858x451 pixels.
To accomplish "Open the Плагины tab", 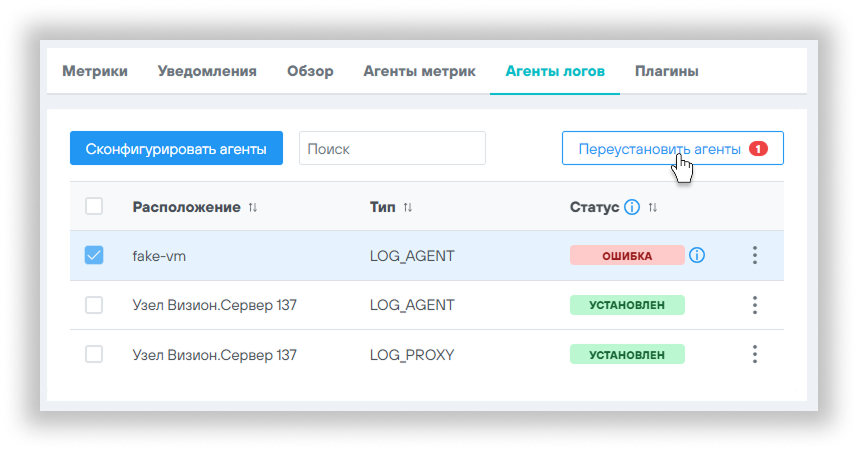I will pyautogui.click(x=666, y=71).
